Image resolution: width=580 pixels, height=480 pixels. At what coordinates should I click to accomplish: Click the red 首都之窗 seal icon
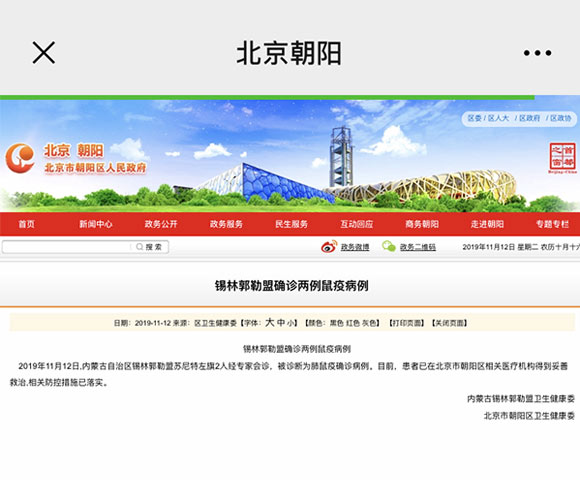pyautogui.click(x=562, y=158)
